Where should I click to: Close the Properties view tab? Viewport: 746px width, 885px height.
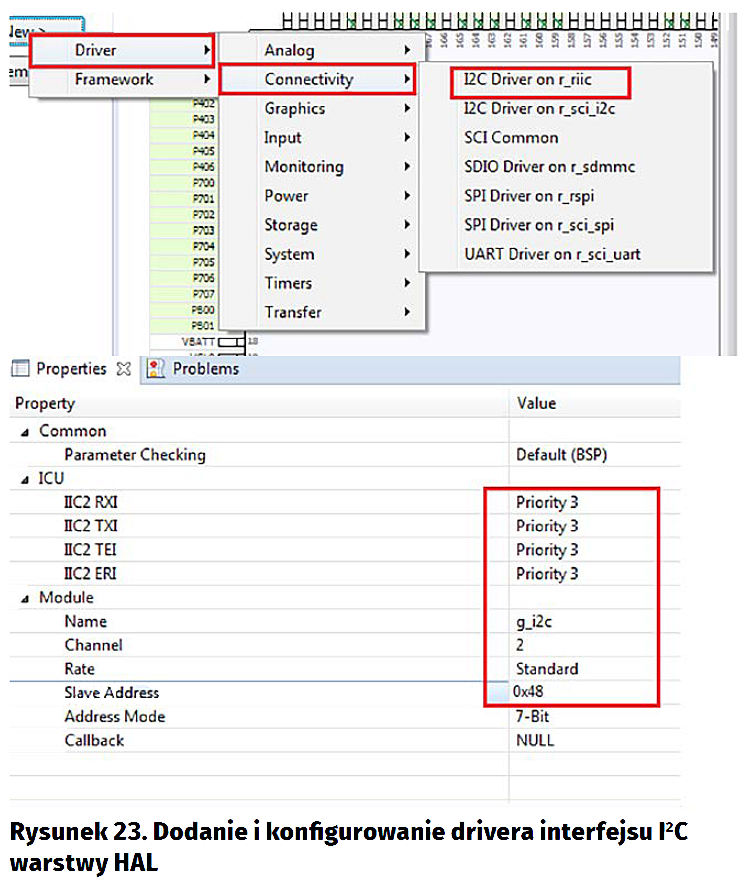click(123, 369)
